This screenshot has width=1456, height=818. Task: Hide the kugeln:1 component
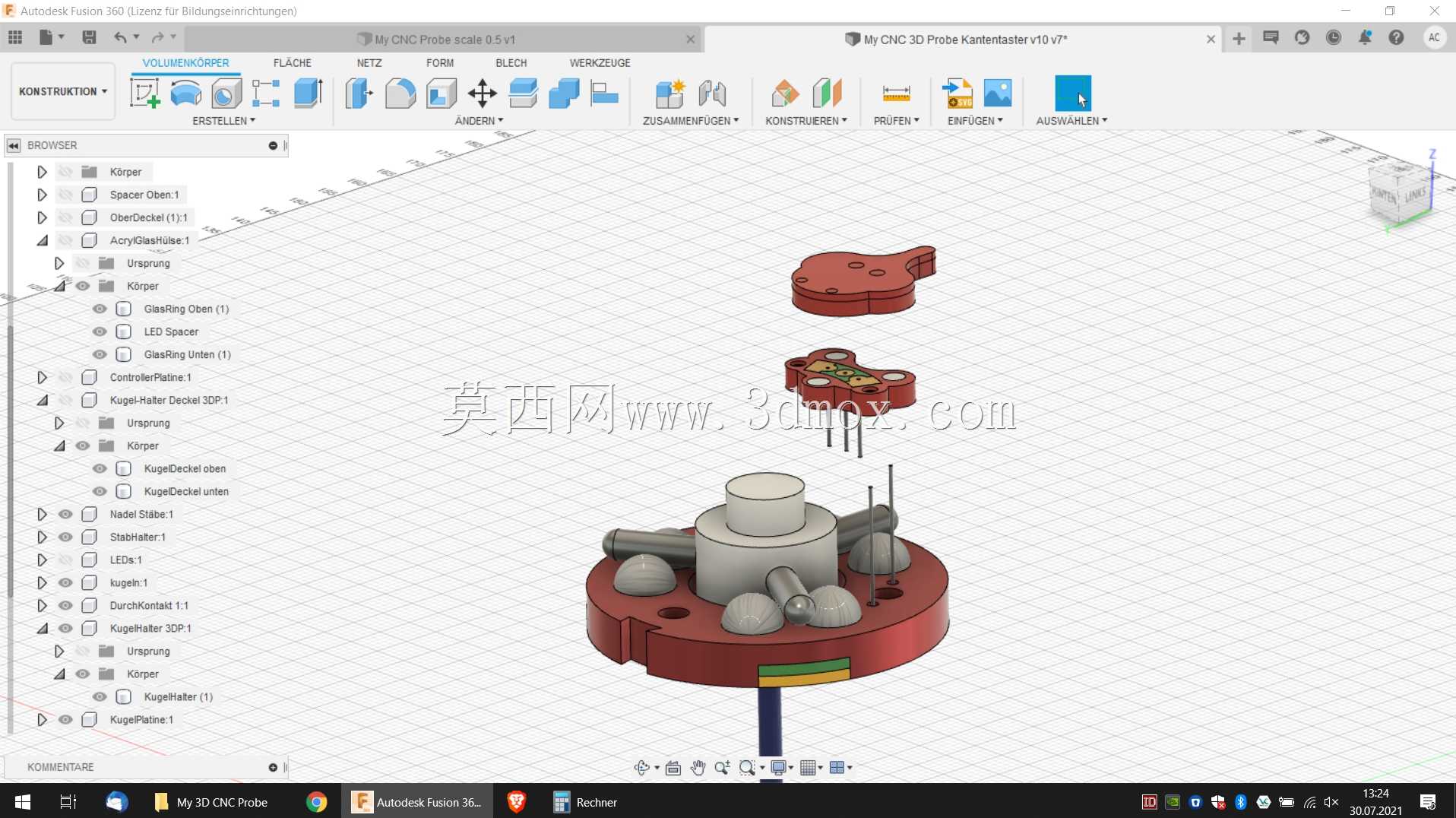[x=65, y=582]
